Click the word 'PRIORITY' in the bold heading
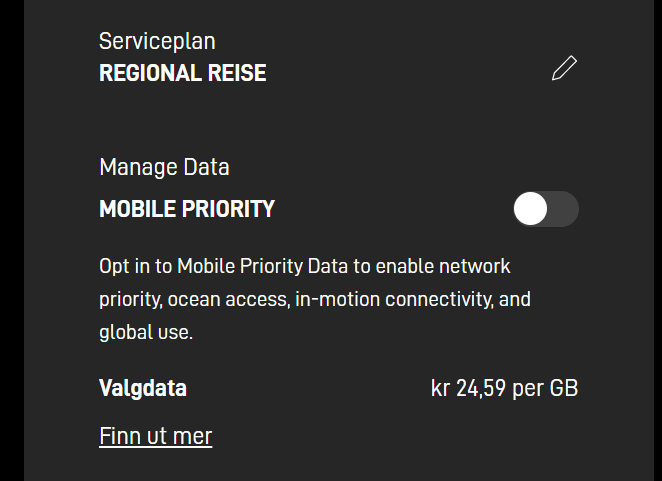 [228, 209]
